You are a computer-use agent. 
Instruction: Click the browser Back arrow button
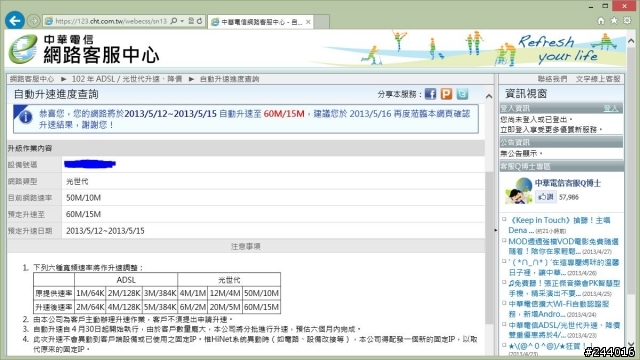[x=15, y=20]
